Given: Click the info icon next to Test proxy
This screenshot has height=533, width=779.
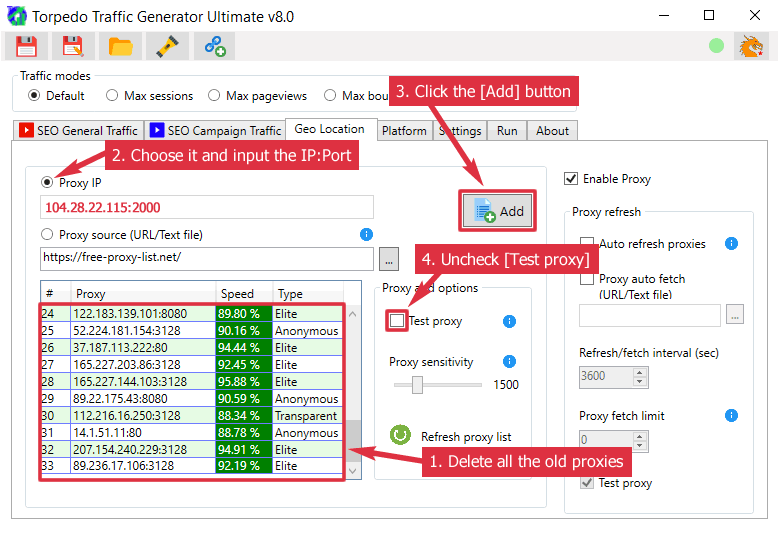Looking at the screenshot, I should [509, 321].
